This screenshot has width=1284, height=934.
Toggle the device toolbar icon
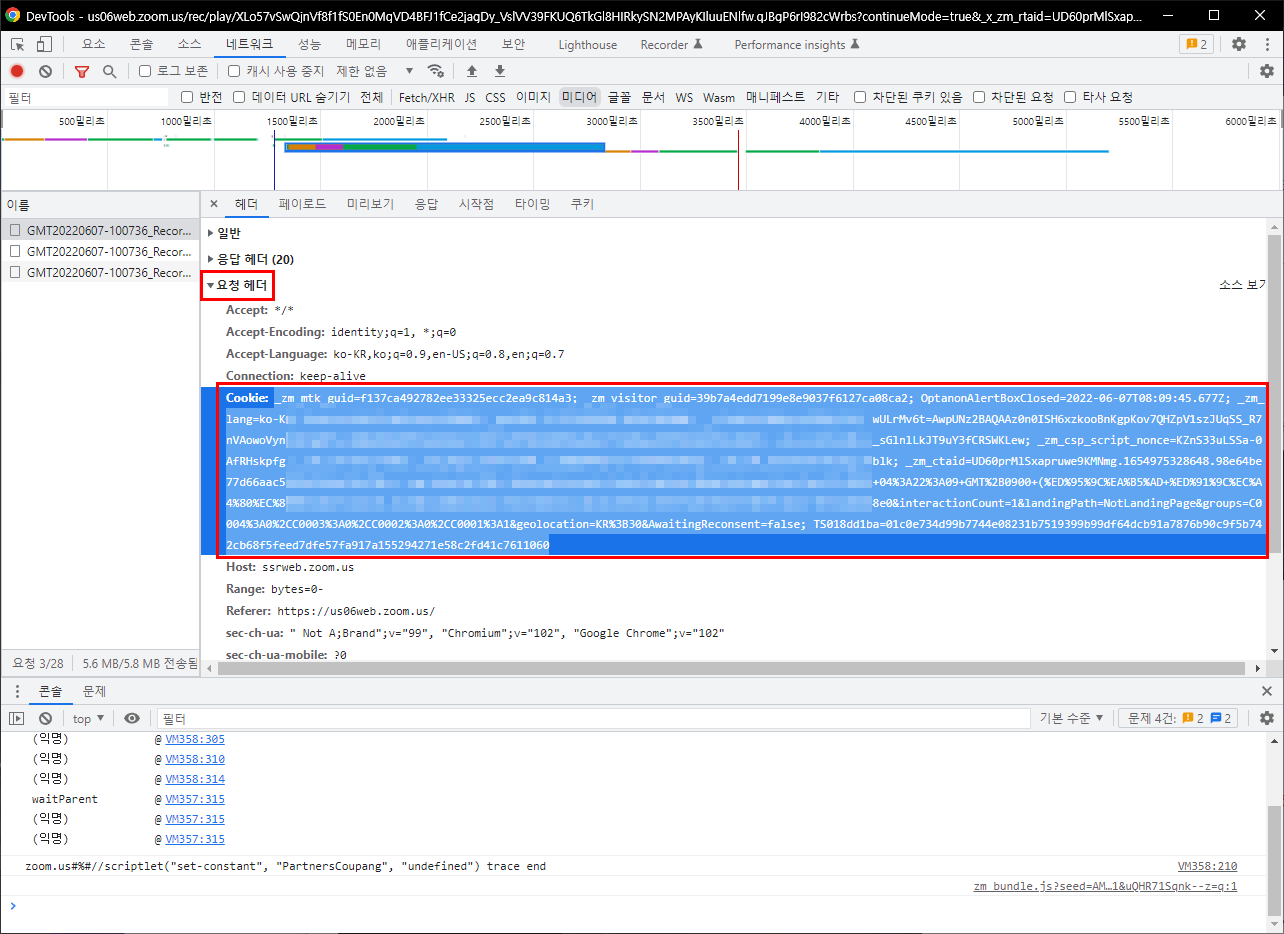[x=44, y=44]
